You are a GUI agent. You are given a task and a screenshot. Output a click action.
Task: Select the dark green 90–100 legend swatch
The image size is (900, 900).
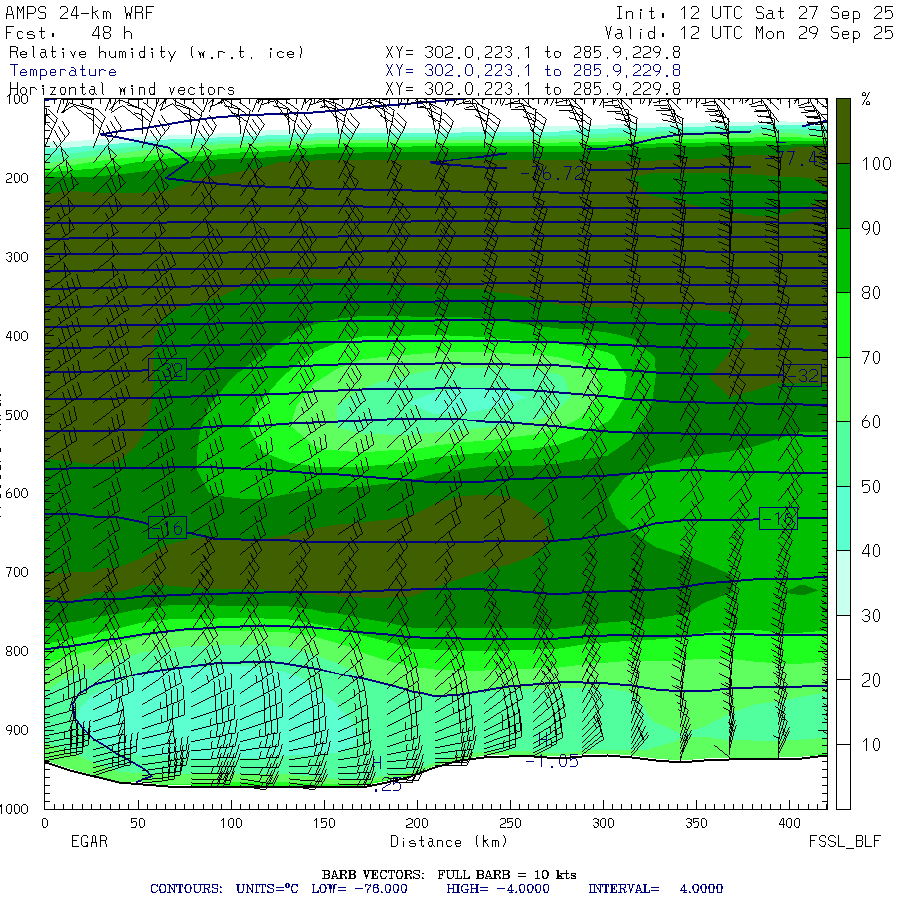pyautogui.click(x=843, y=196)
